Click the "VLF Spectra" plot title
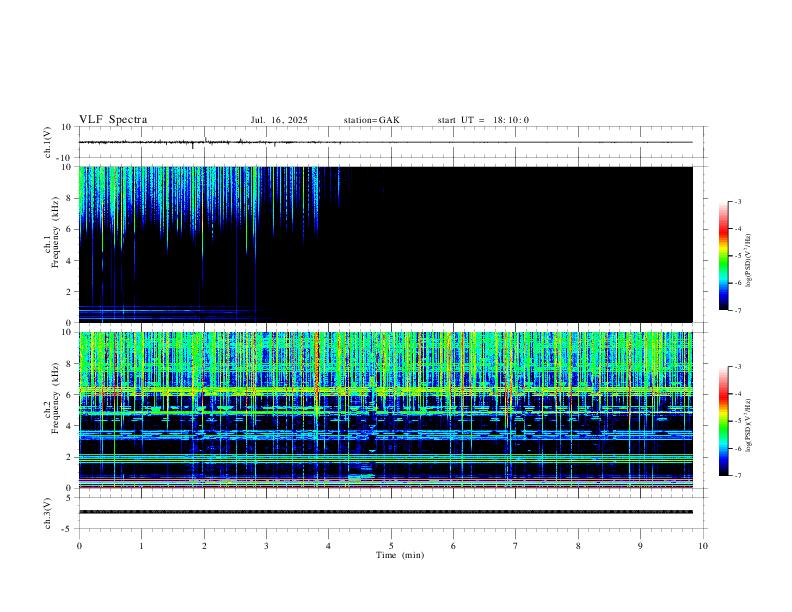This screenshot has height=612, width=792. [x=113, y=120]
